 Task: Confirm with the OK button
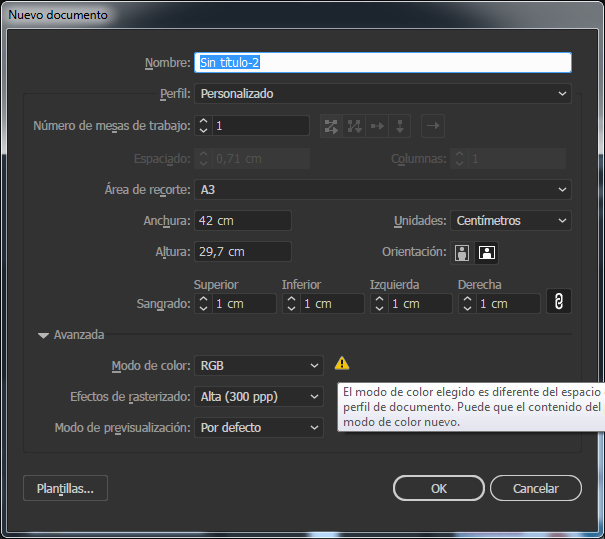point(439,488)
